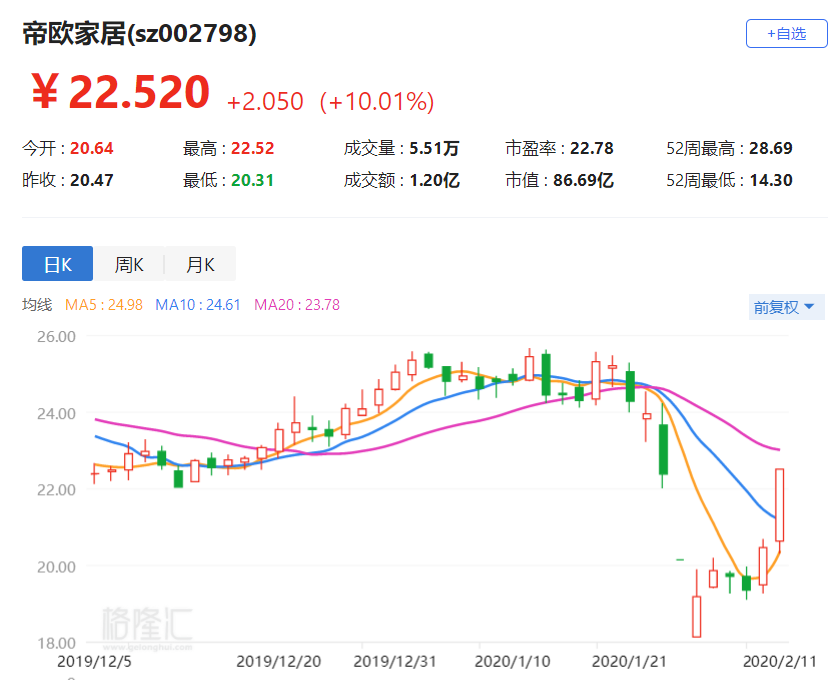The height and width of the screenshot is (680, 839).
Task: Click the 20.00 y-axis label
Action: [56, 567]
